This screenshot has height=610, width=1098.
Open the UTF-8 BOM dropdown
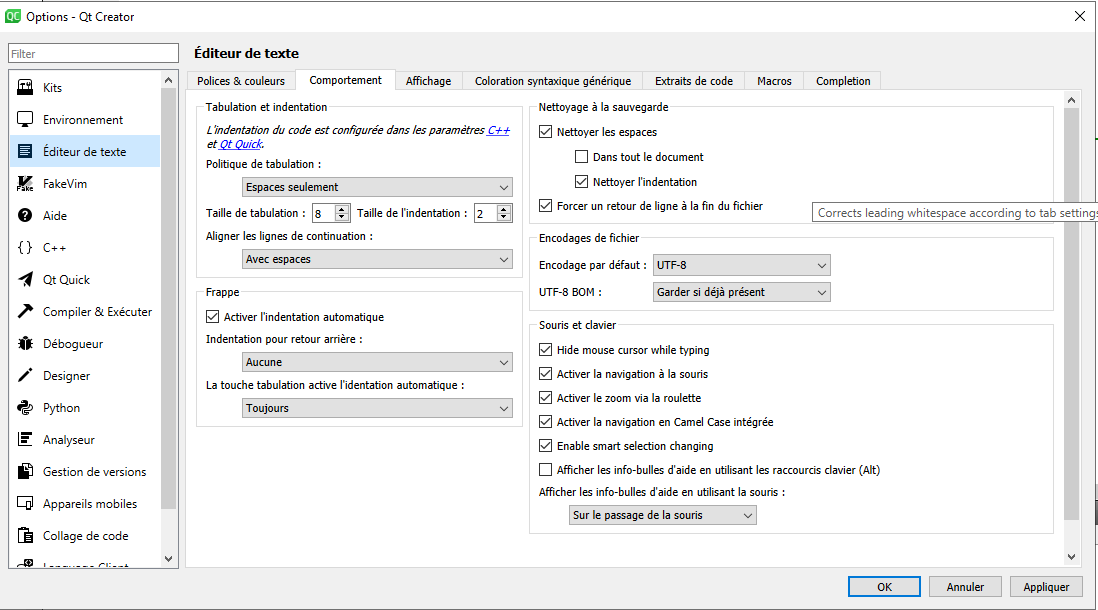741,292
